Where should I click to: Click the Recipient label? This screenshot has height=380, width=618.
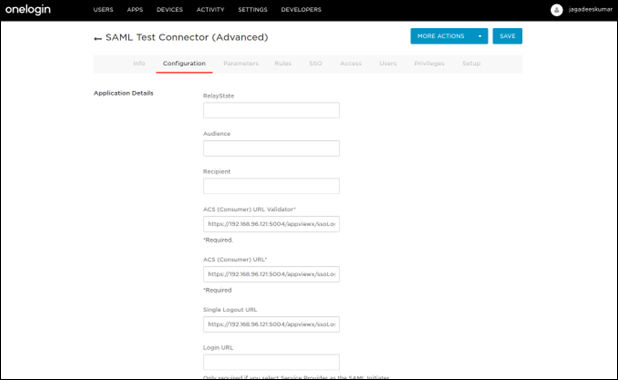point(217,171)
